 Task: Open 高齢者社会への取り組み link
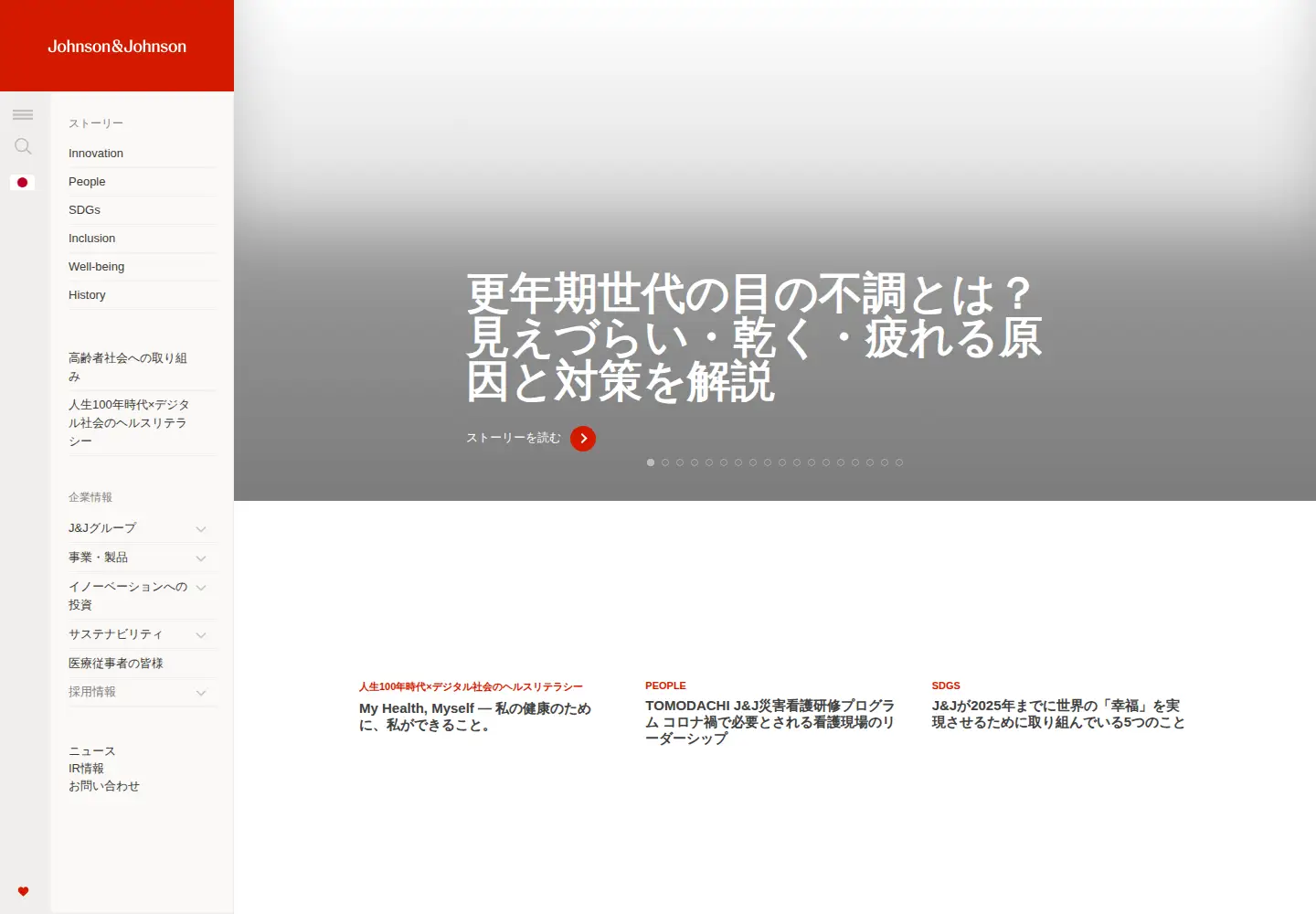tap(128, 367)
